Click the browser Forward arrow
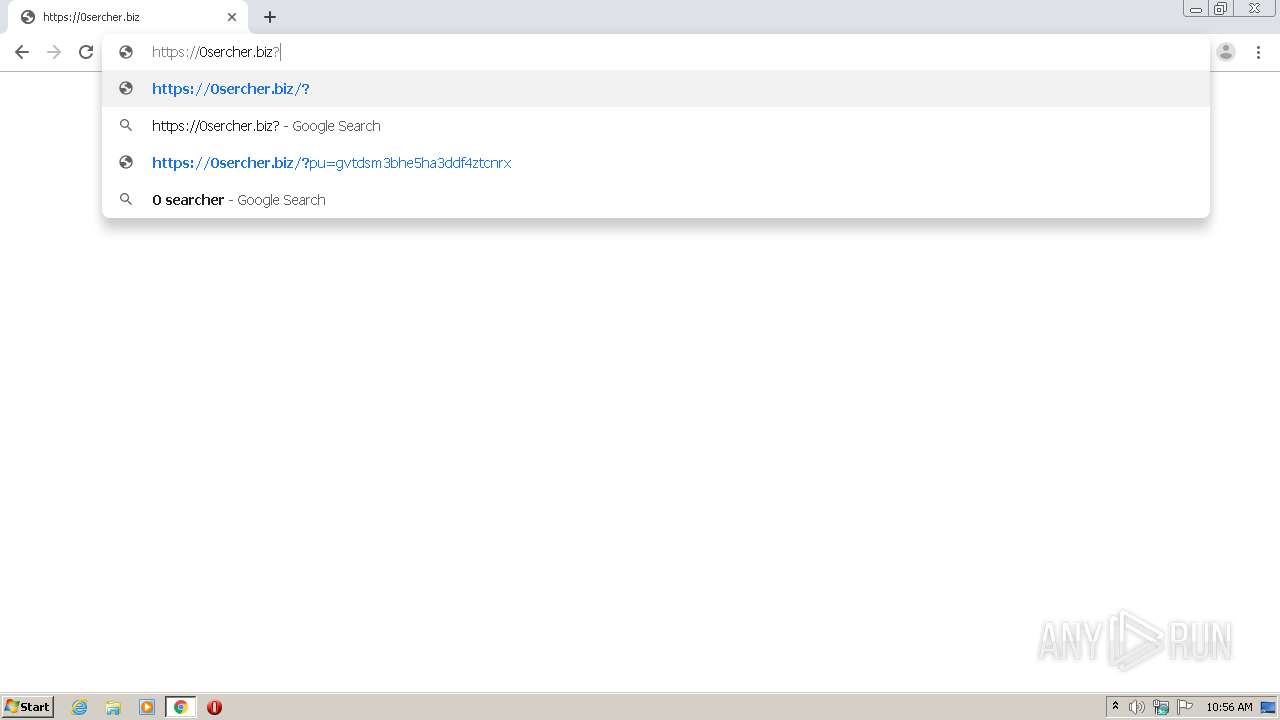 pos(54,52)
